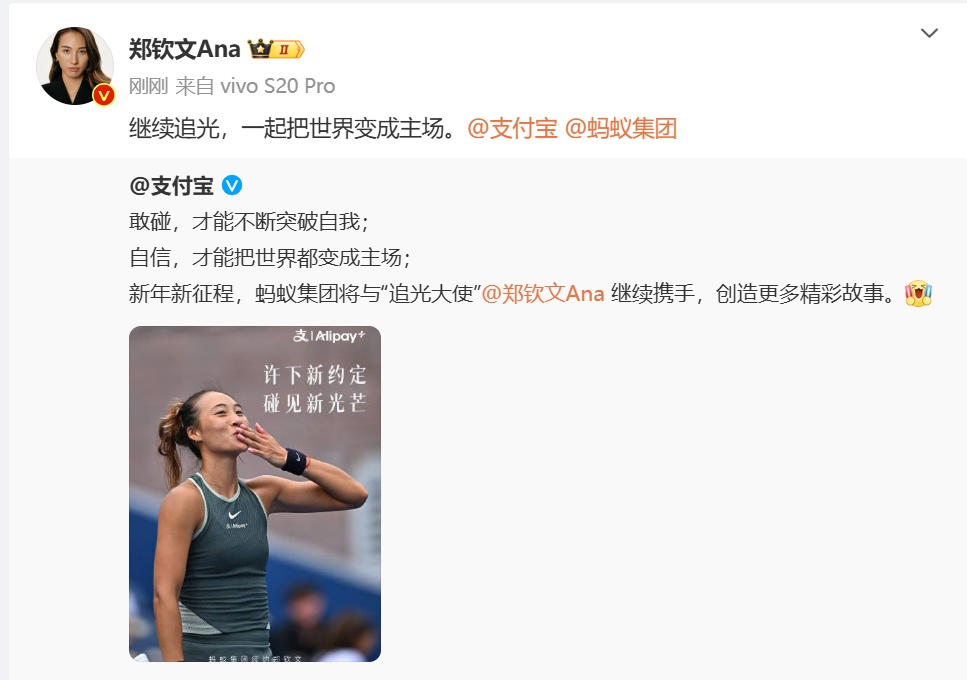Click the 刚刚 post timestamp
The height and width of the screenshot is (680, 967).
tap(148, 86)
